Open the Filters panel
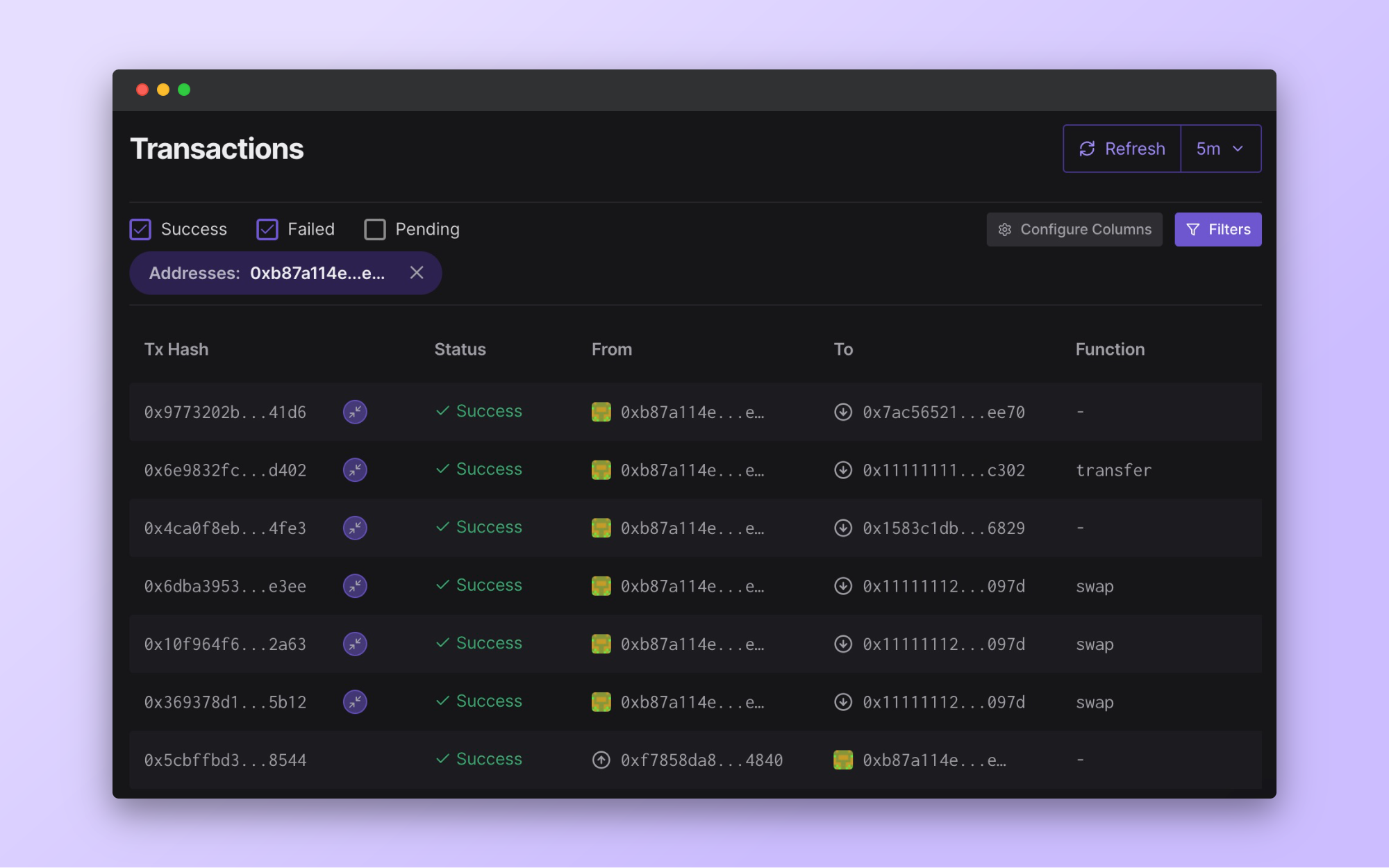 pos(1217,229)
